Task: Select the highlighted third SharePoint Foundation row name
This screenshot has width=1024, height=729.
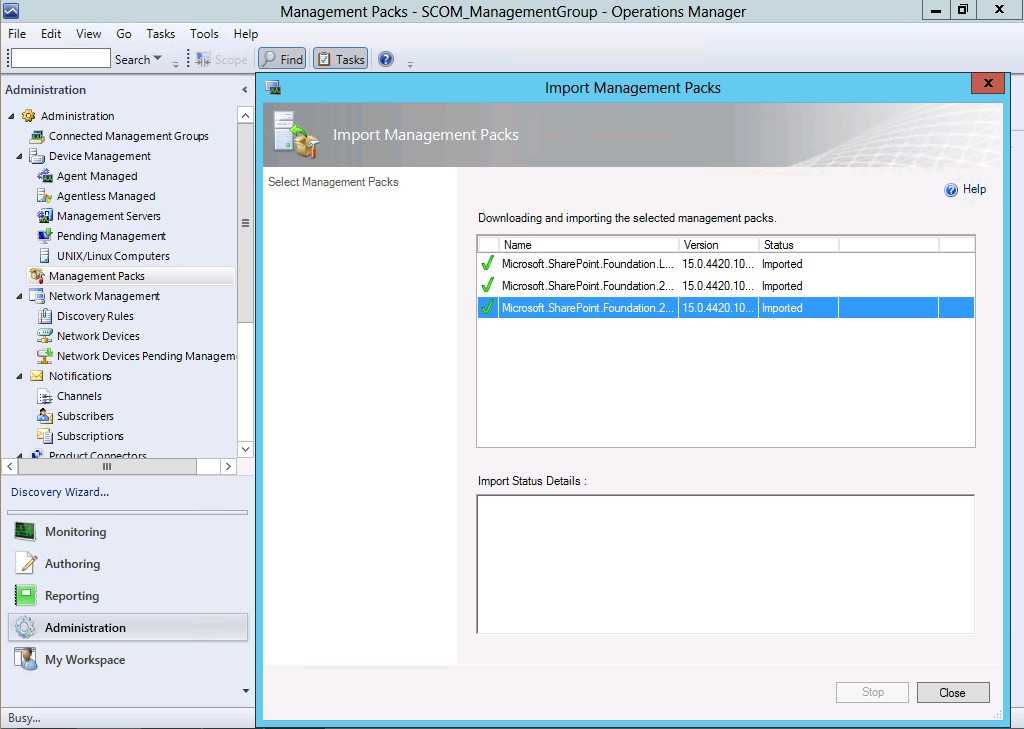Action: [x=588, y=308]
